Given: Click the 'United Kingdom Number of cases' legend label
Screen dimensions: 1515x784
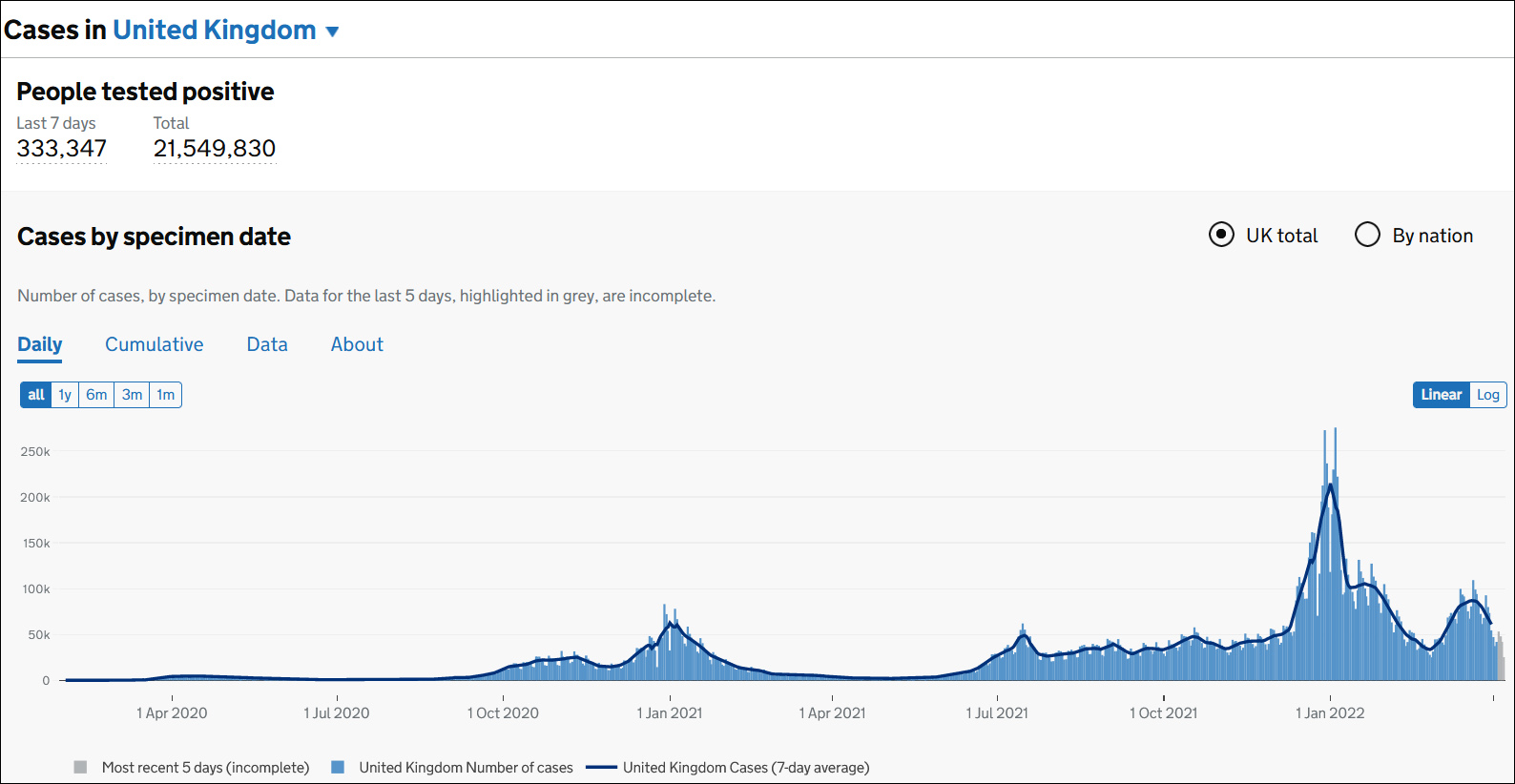Looking at the screenshot, I should pyautogui.click(x=467, y=768).
